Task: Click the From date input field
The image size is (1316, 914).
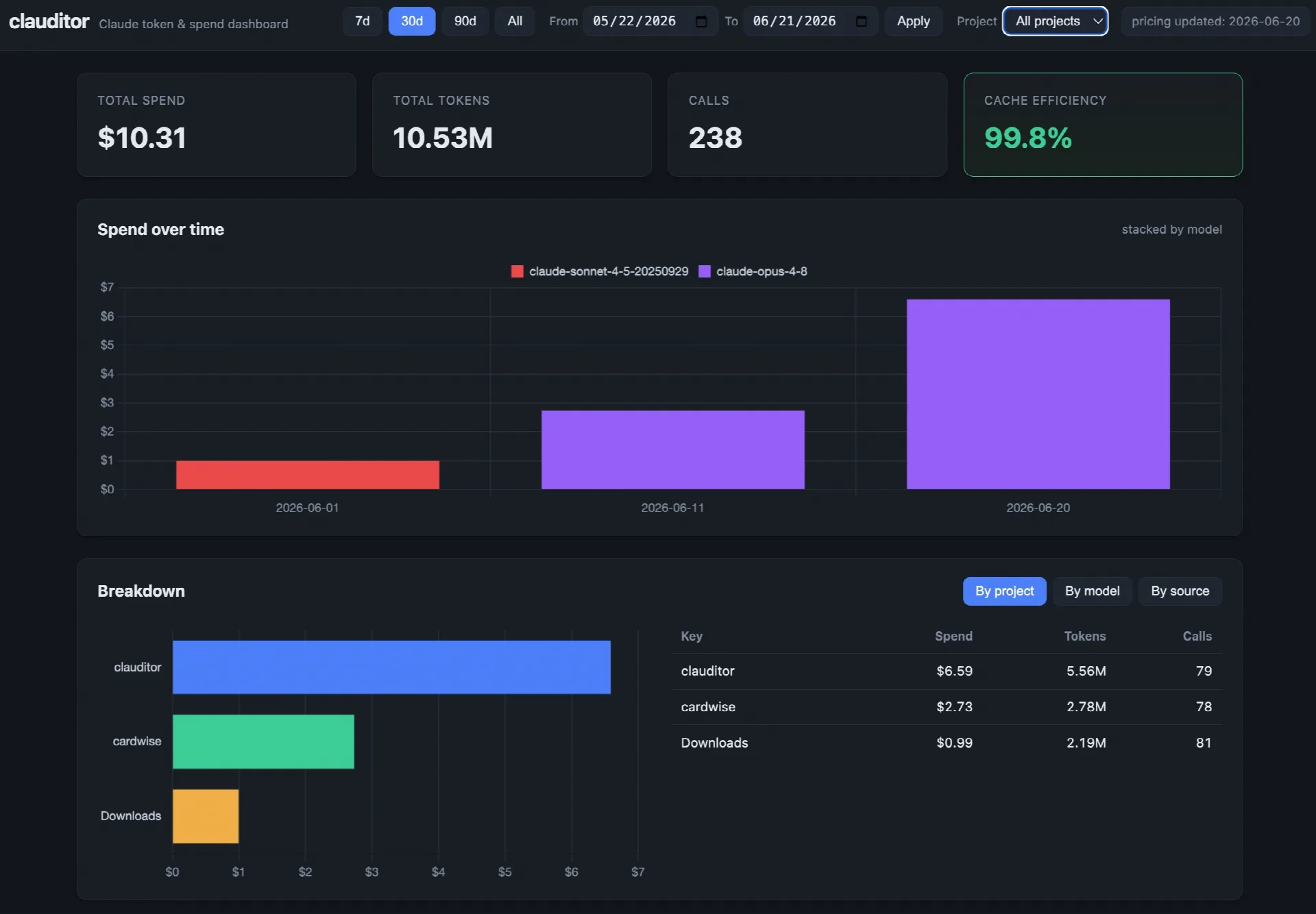Action: tap(650, 21)
